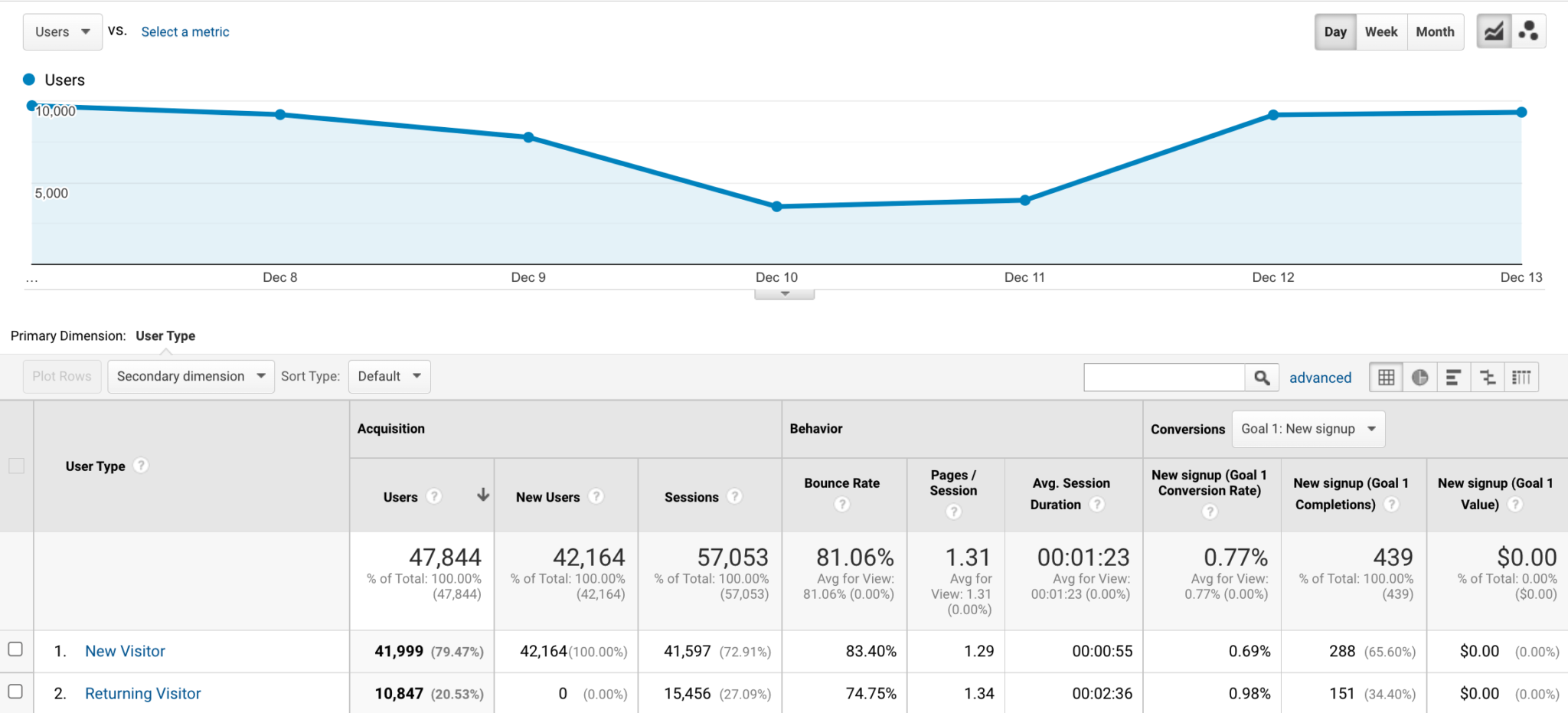Select the New Visitor row checkbox
The width and height of the screenshot is (1568, 713).
(x=17, y=649)
